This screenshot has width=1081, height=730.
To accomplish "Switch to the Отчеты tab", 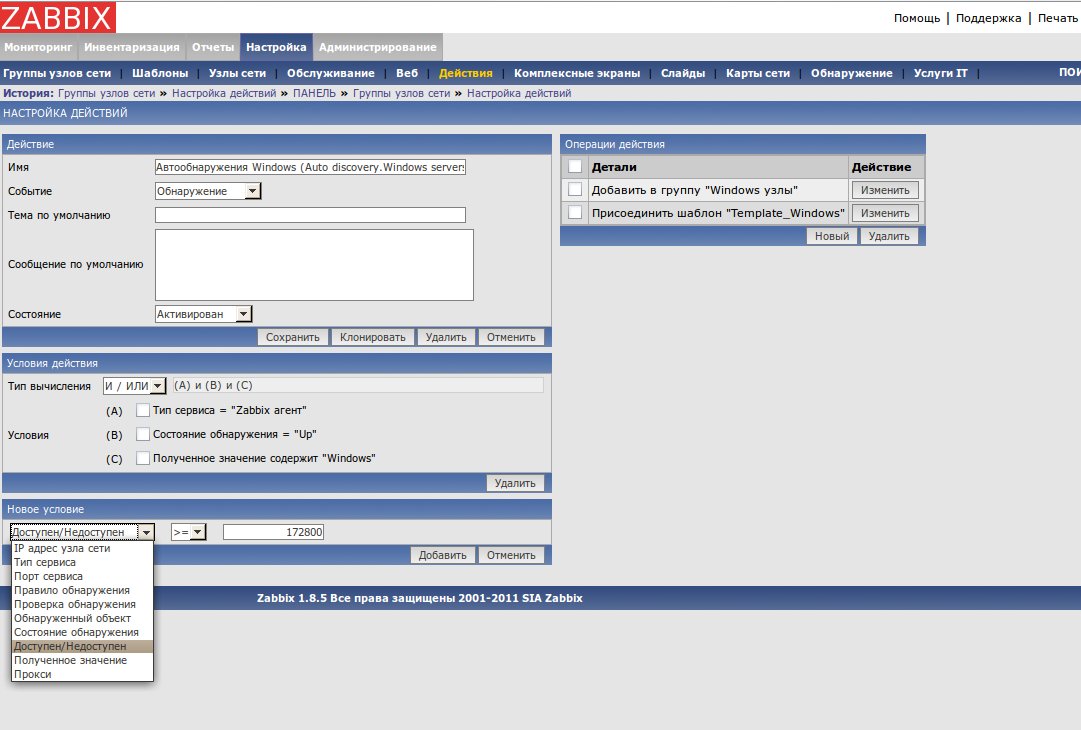I will pyautogui.click(x=213, y=47).
